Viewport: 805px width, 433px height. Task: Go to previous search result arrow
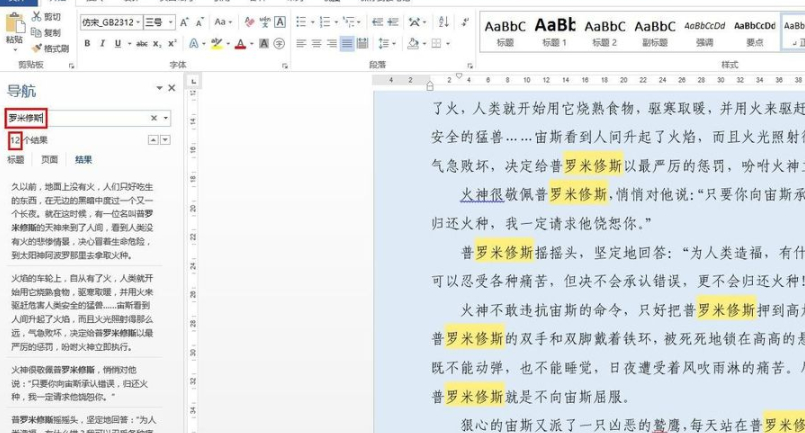[153, 140]
